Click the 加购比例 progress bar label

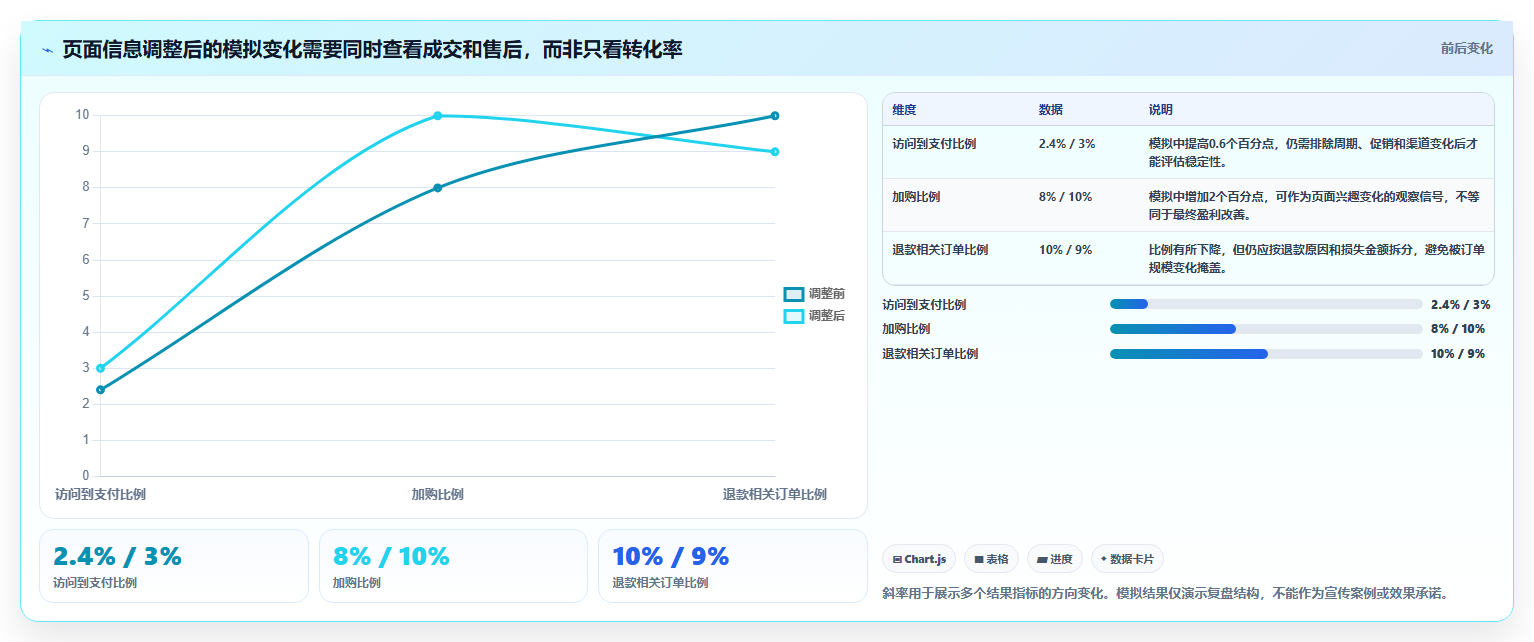[x=906, y=329]
